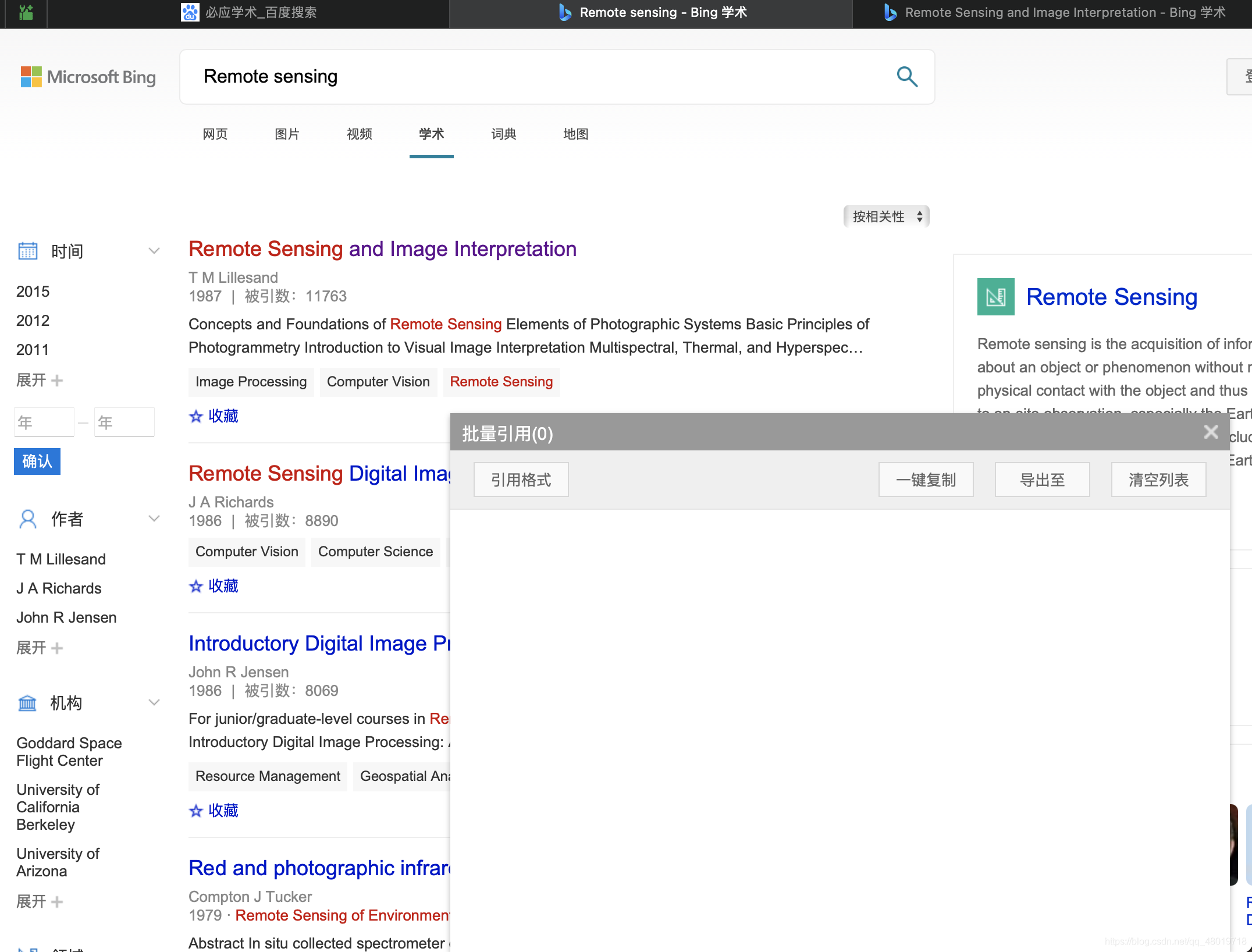The height and width of the screenshot is (952, 1252).
Task: Collapse the 机构 filter section
Action: [154, 702]
